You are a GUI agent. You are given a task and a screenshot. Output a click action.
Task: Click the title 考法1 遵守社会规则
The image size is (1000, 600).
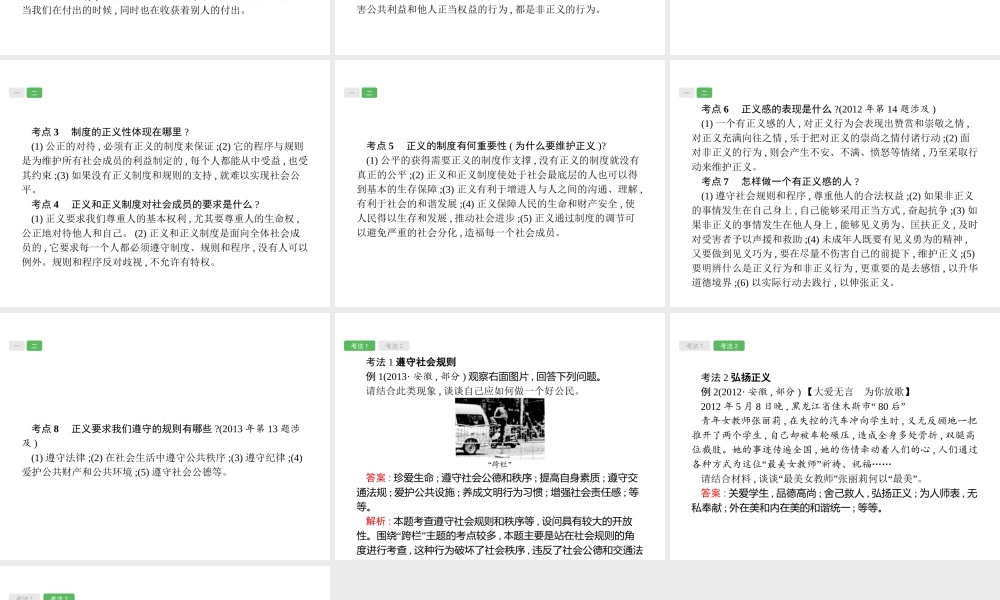(x=411, y=362)
